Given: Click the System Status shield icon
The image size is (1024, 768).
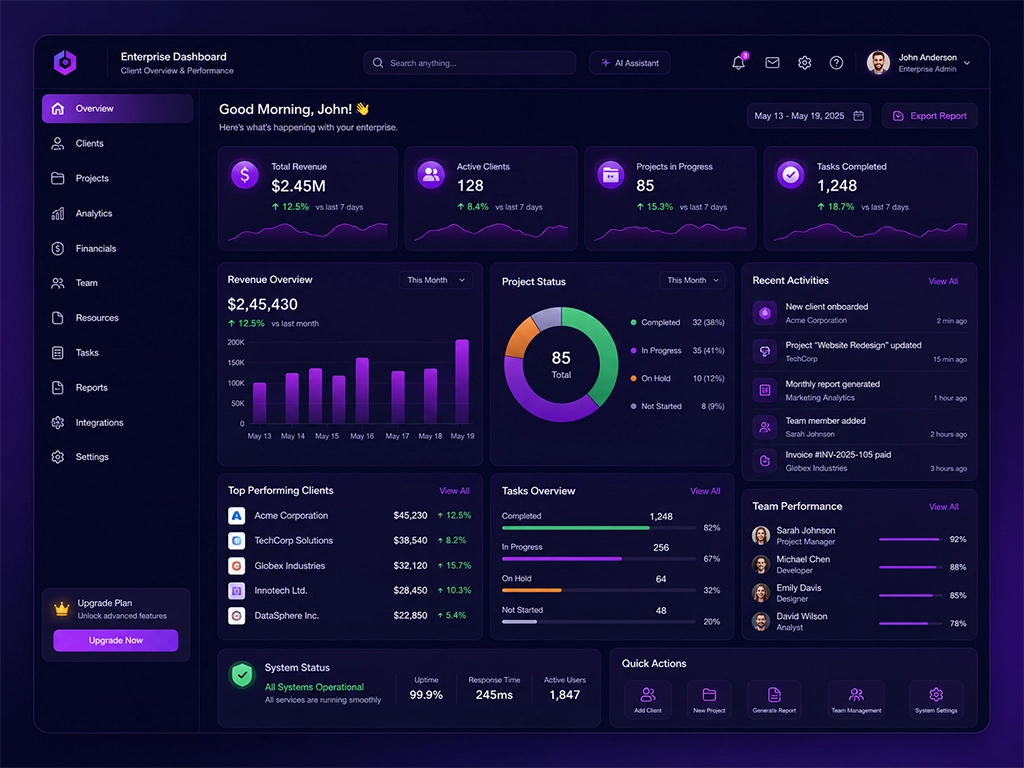Looking at the screenshot, I should coord(242,675).
